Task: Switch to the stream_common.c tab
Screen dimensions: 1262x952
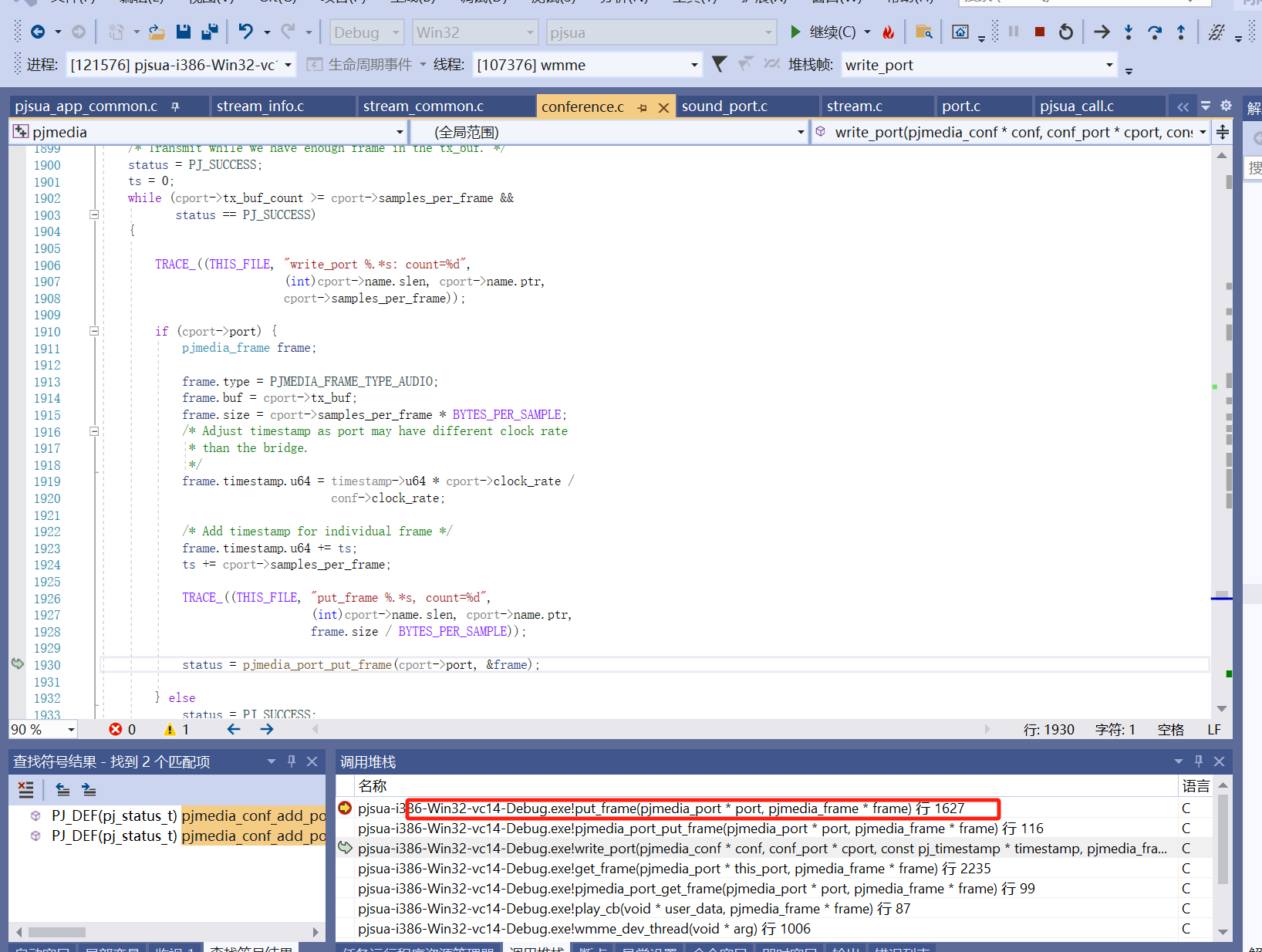Action: pyautogui.click(x=423, y=106)
